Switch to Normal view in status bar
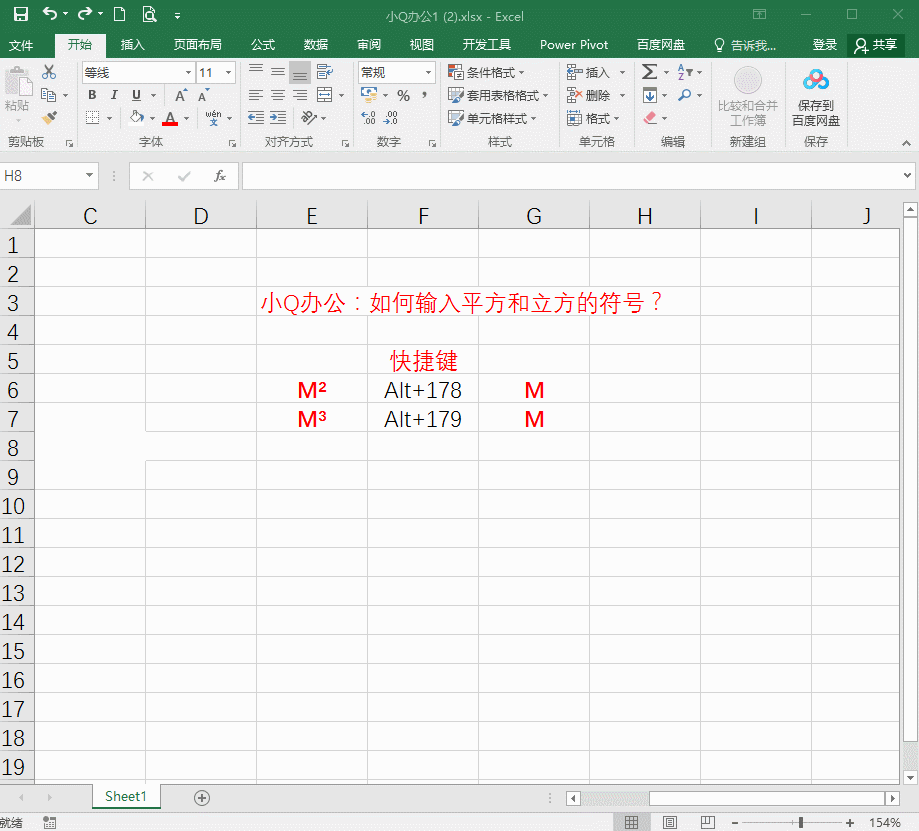The height and width of the screenshot is (831, 919). (632, 822)
